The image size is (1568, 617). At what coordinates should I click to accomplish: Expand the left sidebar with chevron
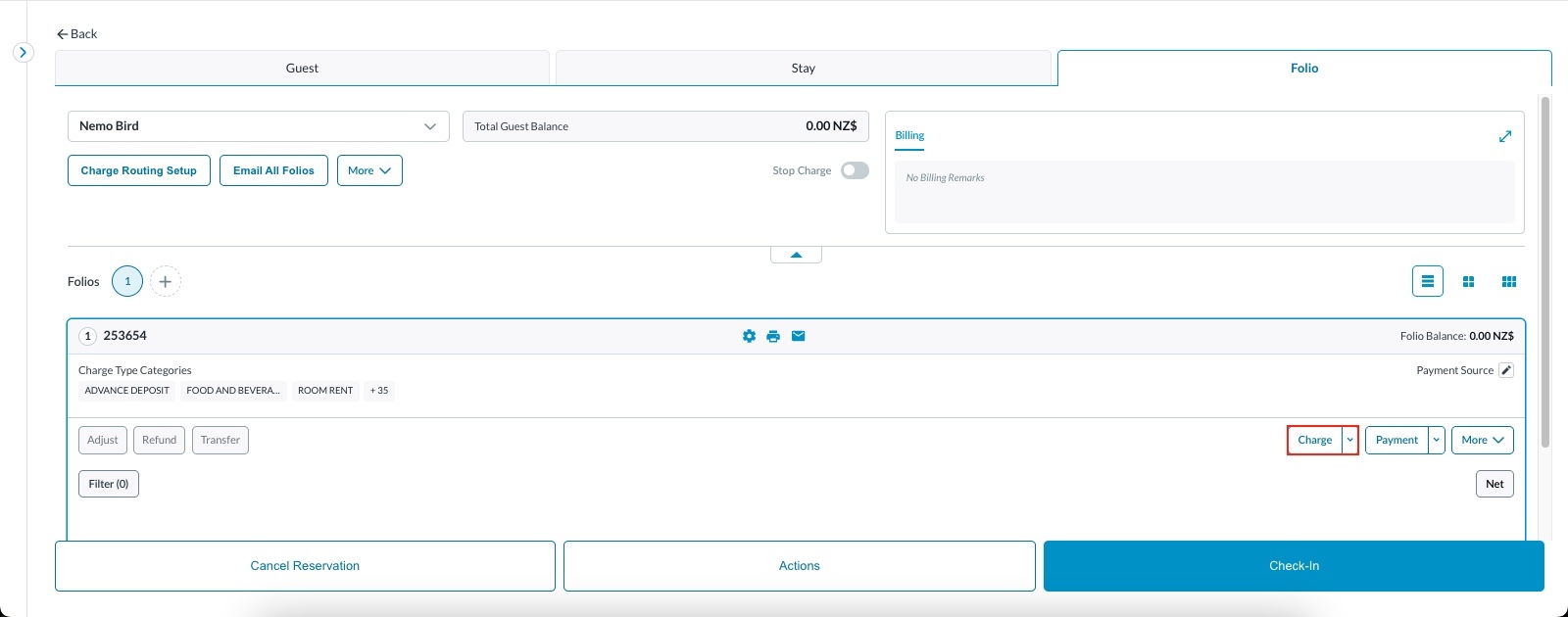point(24,52)
